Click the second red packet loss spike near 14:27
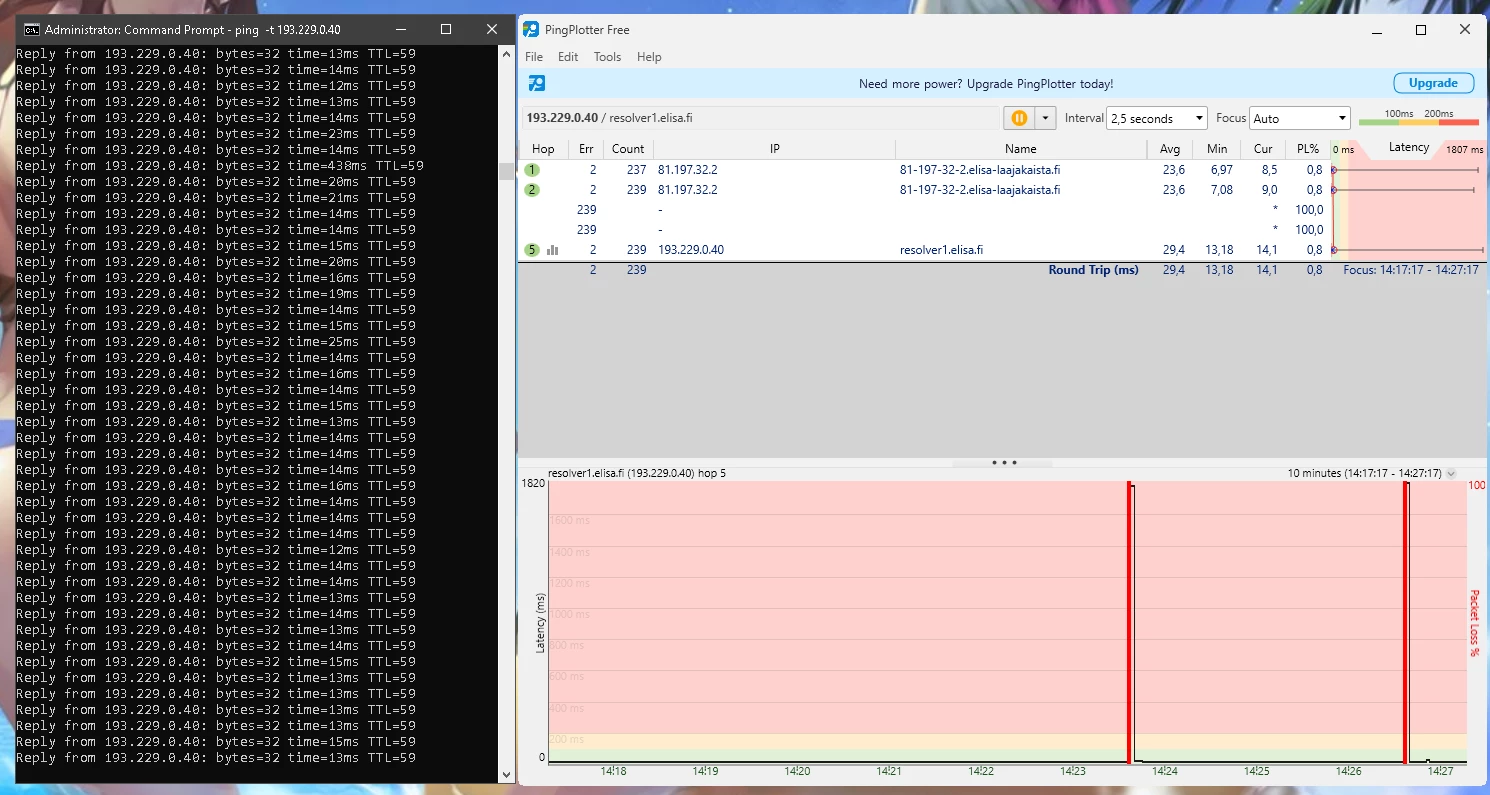Image resolution: width=1490 pixels, height=795 pixels. [x=1405, y=622]
